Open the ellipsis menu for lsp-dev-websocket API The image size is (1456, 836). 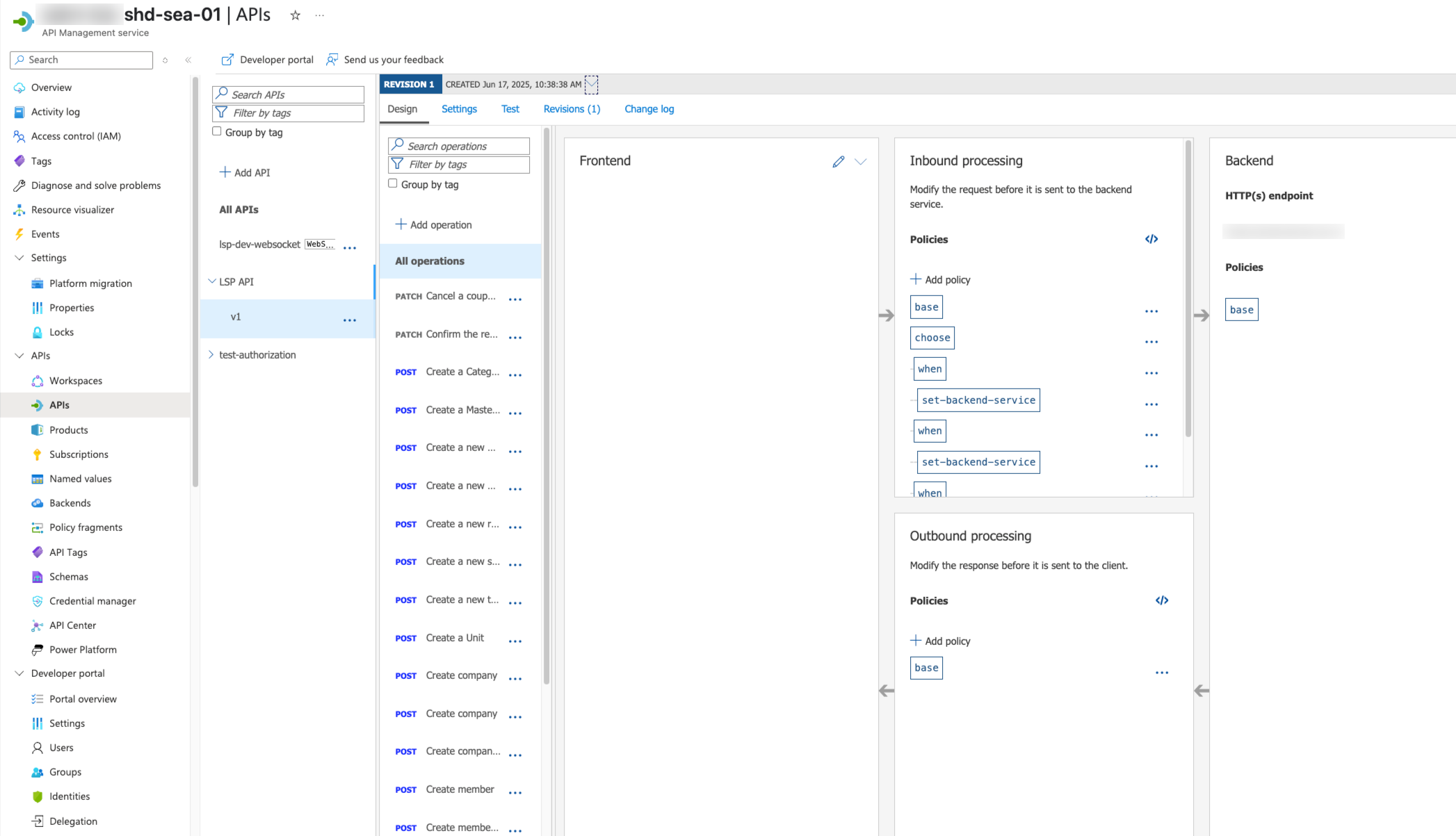350,247
